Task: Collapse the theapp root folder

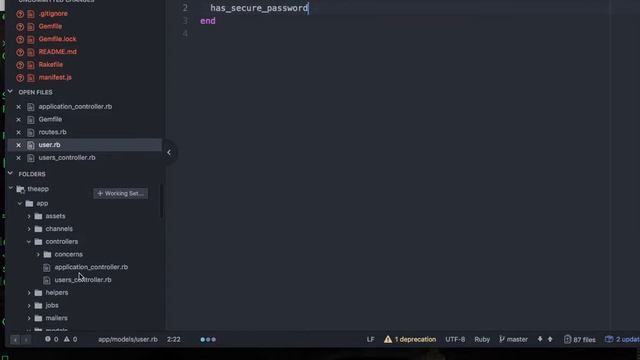Action: pyautogui.click(x=11, y=188)
